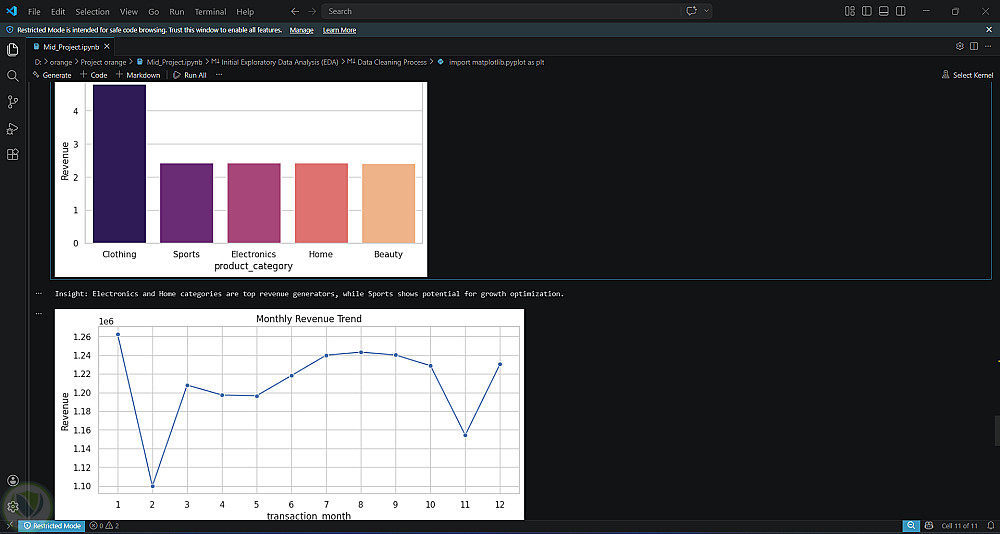This screenshot has height=534, width=1000.
Task: Click the Manage link in Restricted Mode banner
Action: pyautogui.click(x=302, y=30)
